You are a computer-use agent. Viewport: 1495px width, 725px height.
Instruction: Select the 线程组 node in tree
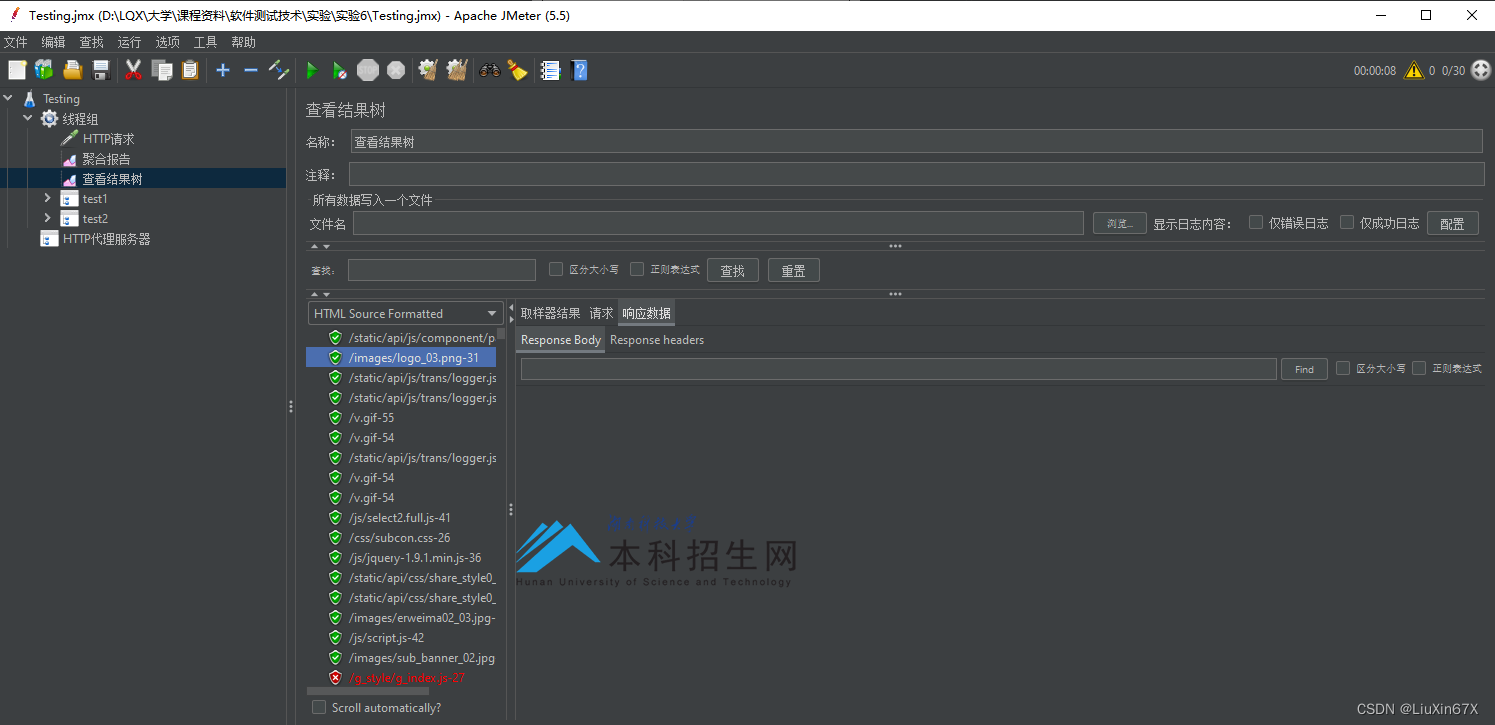click(80, 119)
